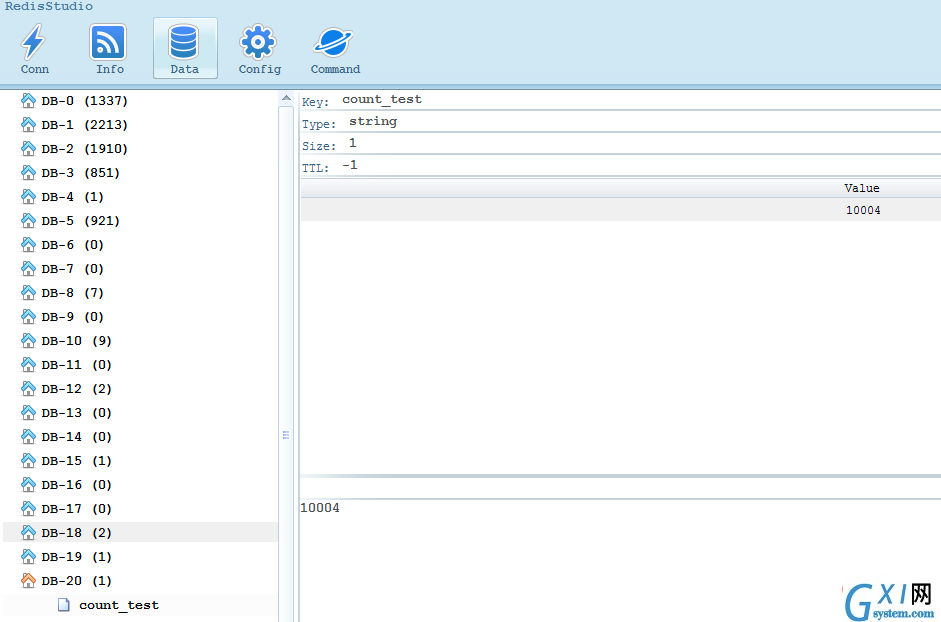Image resolution: width=941 pixels, height=622 pixels.
Task: Click the file icon beside count_test
Action: click(64, 605)
